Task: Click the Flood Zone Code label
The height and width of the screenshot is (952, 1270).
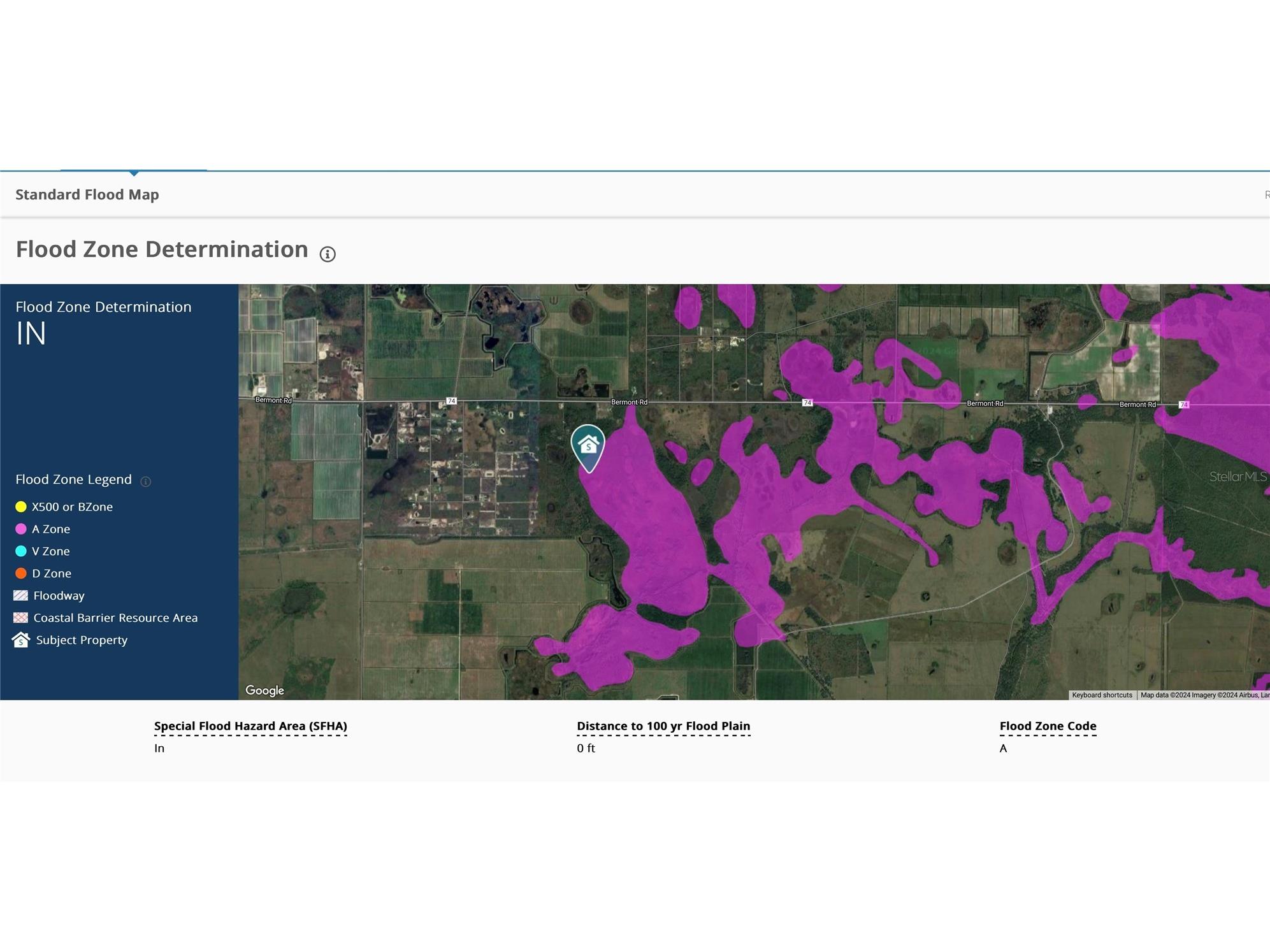Action: click(x=1048, y=726)
